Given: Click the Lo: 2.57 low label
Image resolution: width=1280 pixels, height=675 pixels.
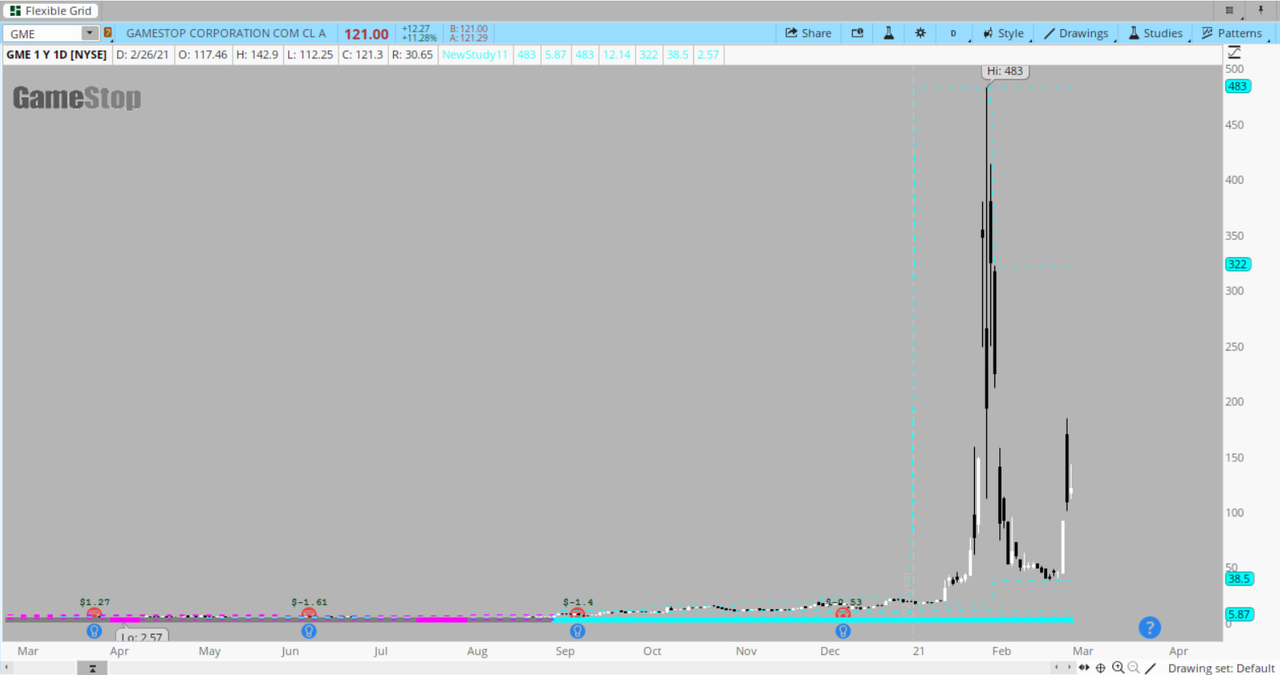Looking at the screenshot, I should pyautogui.click(x=141, y=636).
